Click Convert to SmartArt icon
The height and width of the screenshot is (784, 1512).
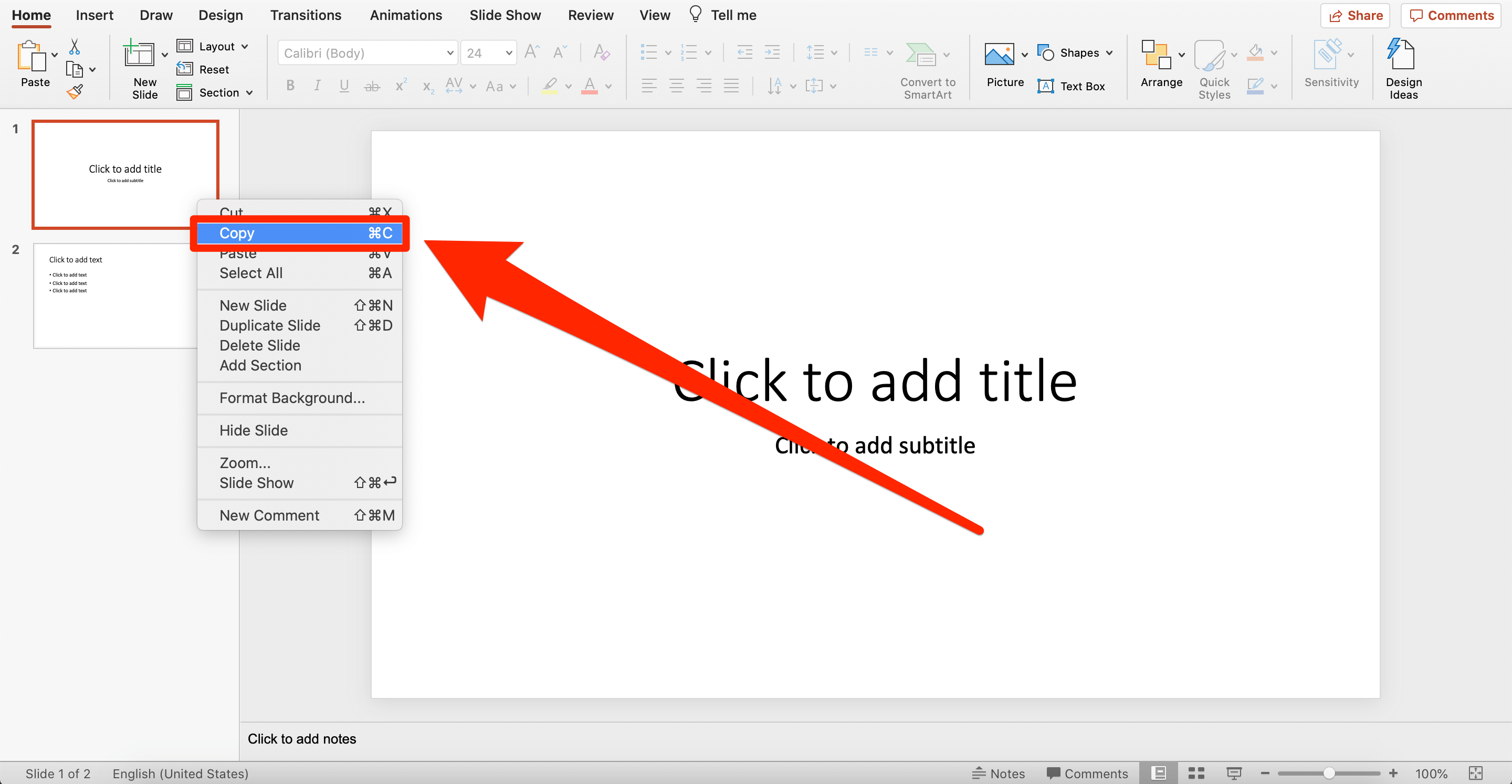pos(920,55)
